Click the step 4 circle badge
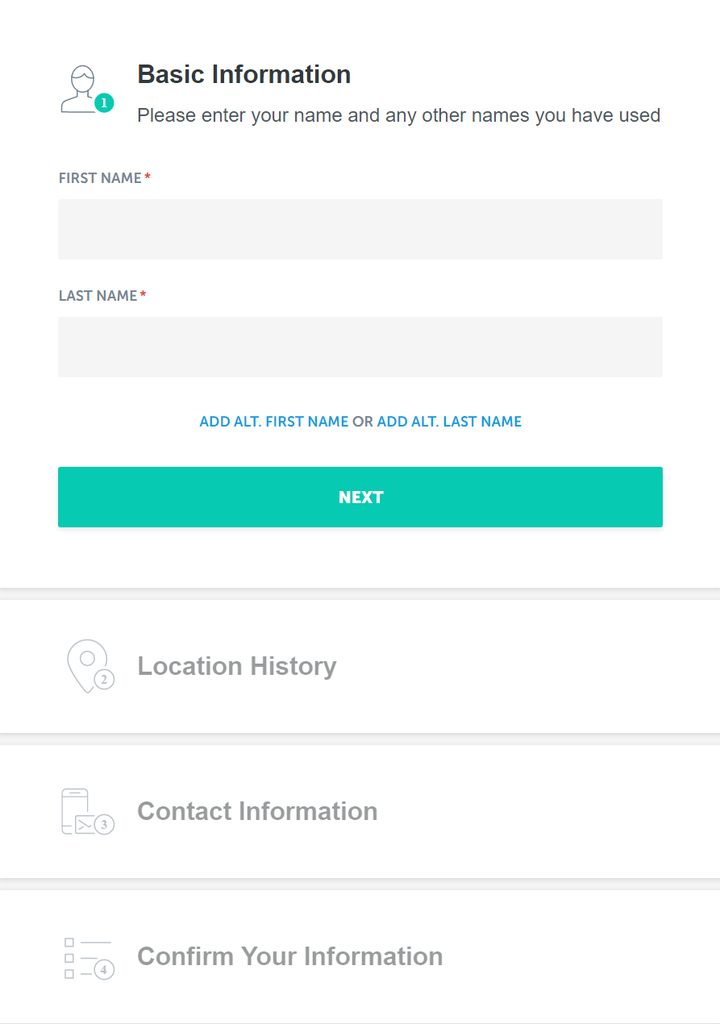The width and height of the screenshot is (720, 1024). [104, 969]
